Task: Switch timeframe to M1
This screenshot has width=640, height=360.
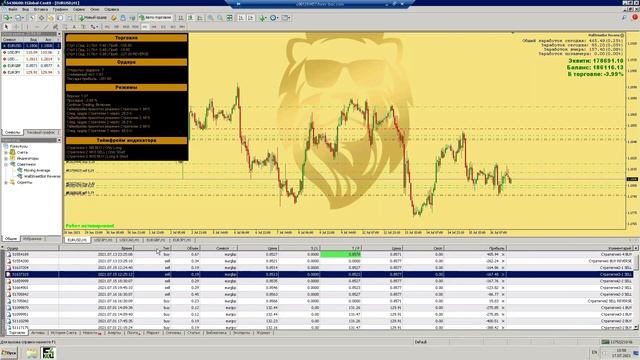Action: tap(107, 27)
